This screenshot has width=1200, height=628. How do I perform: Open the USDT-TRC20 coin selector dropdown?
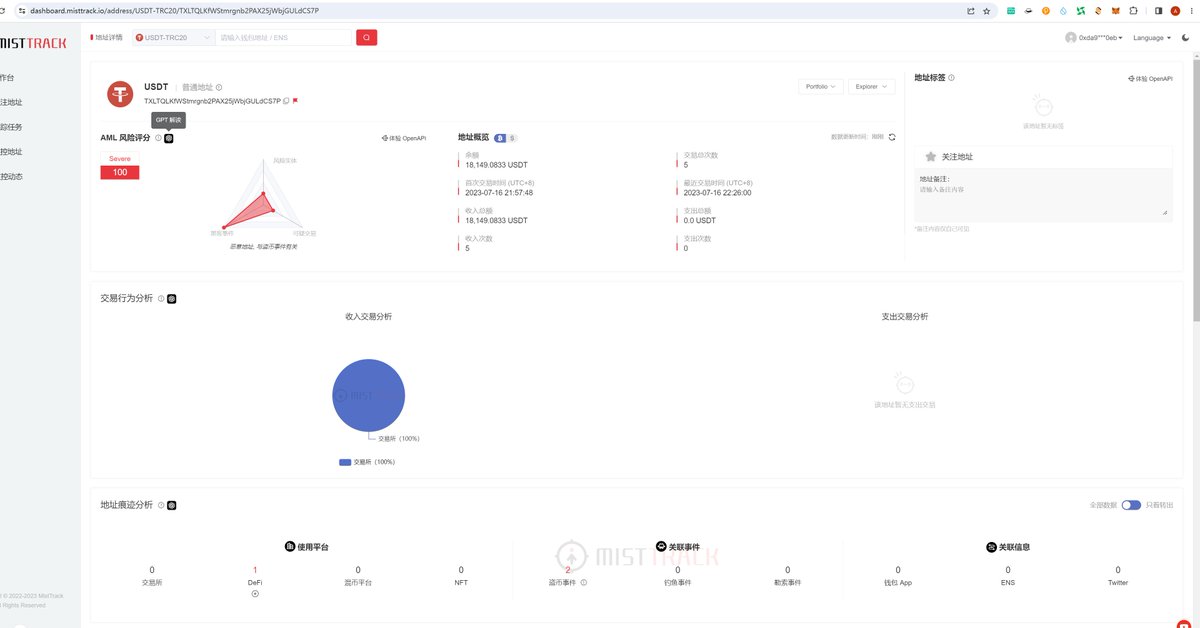pyautogui.click(x=173, y=37)
